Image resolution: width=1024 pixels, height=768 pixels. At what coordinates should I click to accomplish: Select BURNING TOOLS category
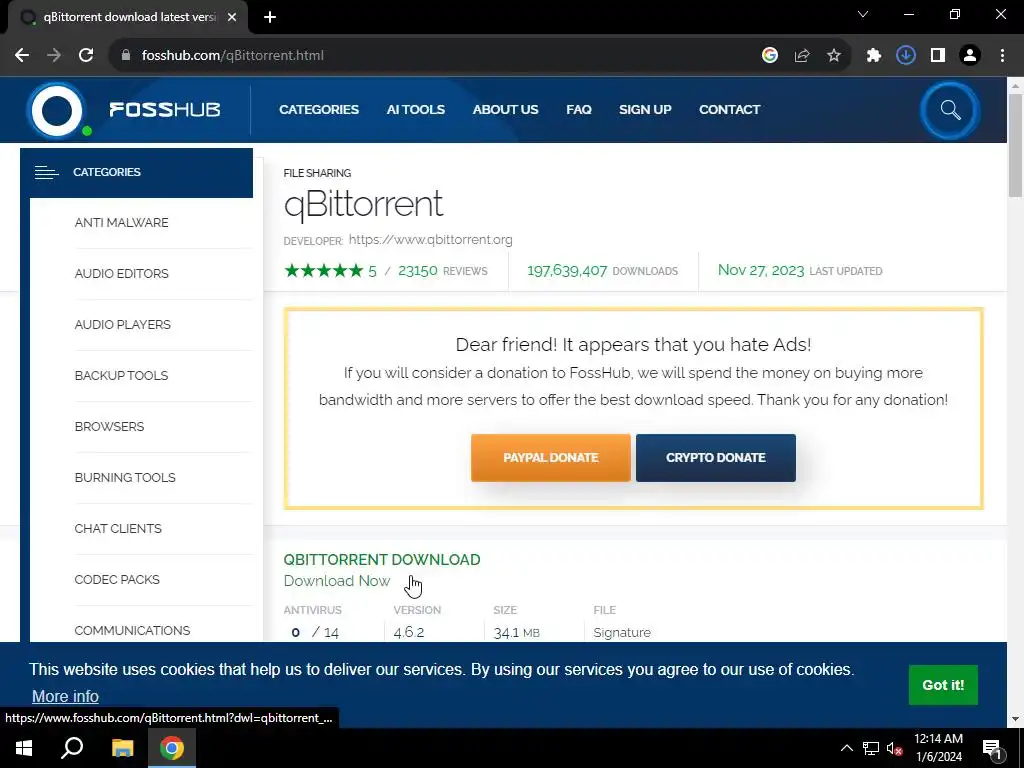pos(125,477)
